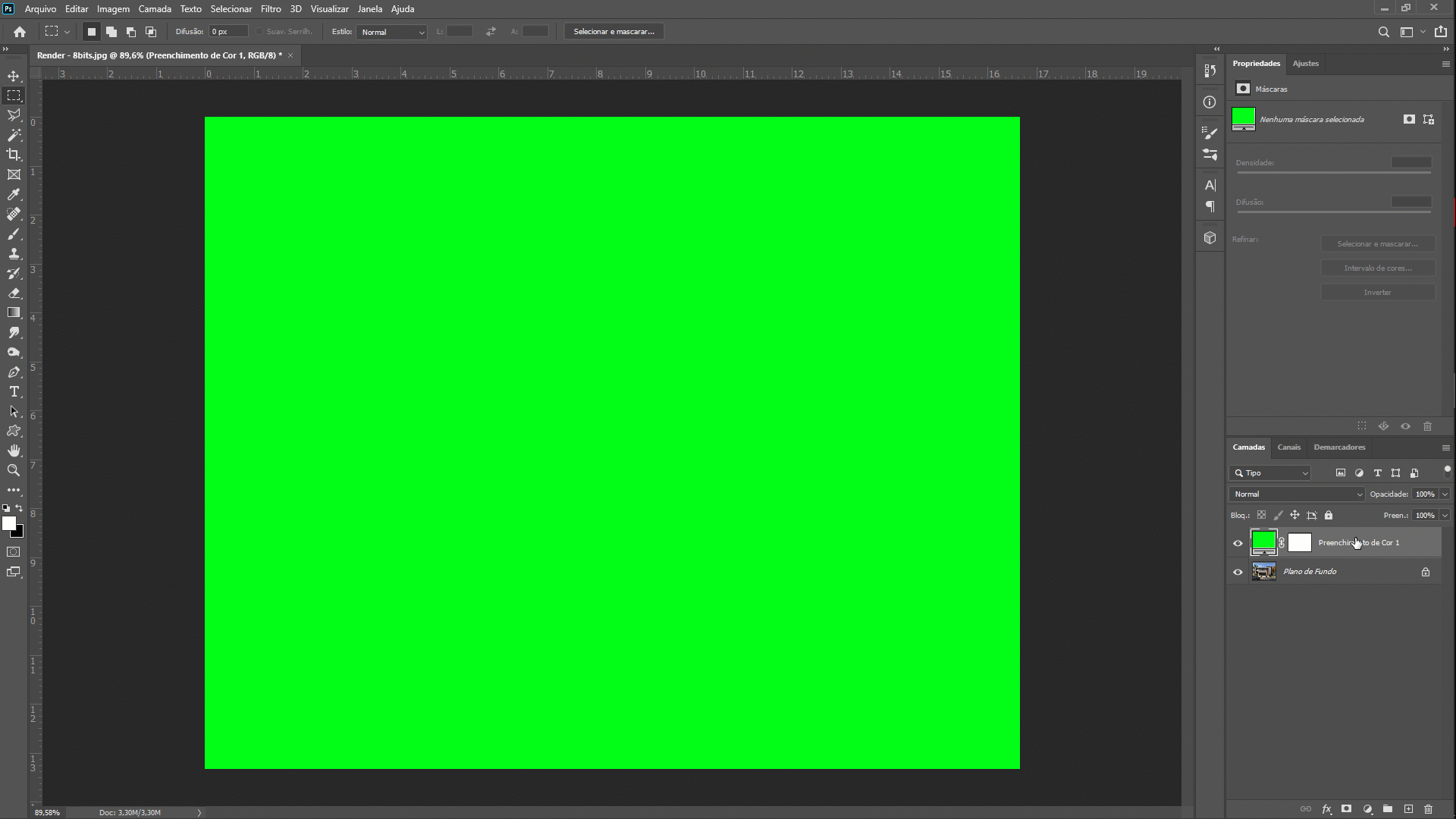Switch to the Ajustes tab
Screen dimensions: 1456x819
tap(1305, 64)
